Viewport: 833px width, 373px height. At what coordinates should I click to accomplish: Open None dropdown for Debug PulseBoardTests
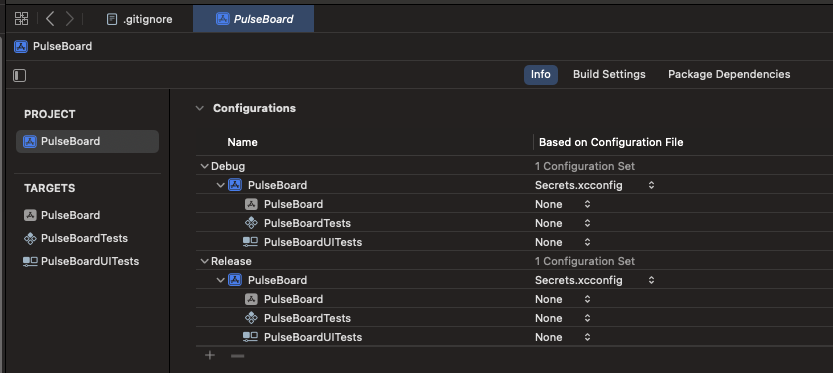(563, 223)
